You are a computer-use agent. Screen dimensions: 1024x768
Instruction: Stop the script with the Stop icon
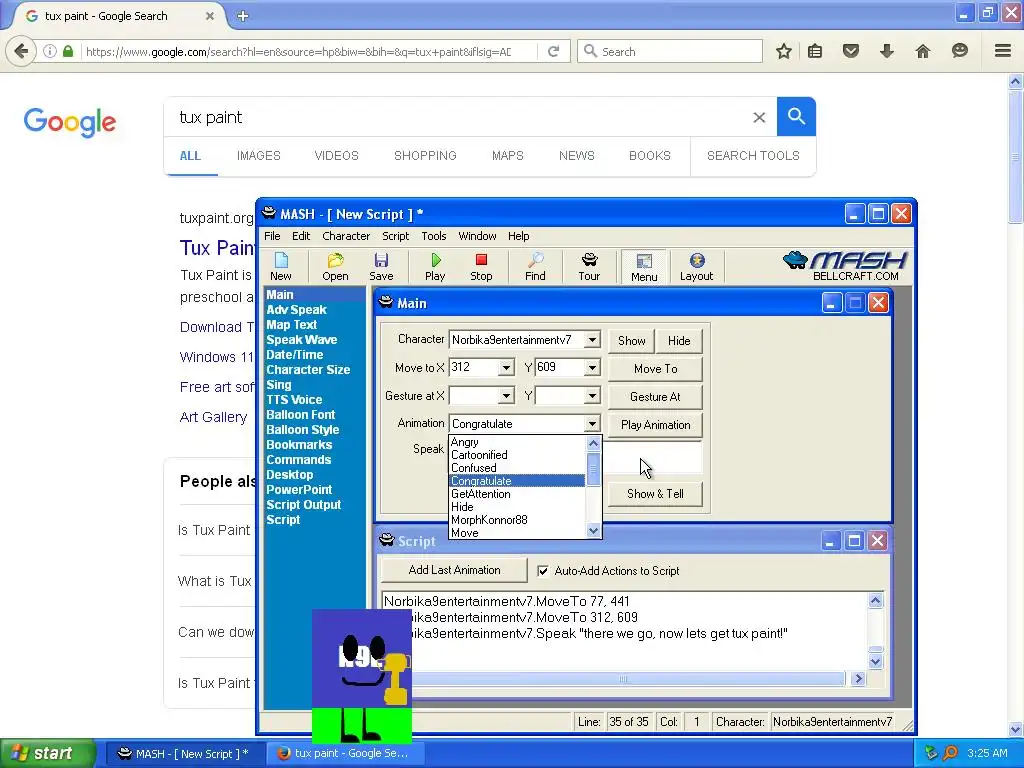[481, 266]
